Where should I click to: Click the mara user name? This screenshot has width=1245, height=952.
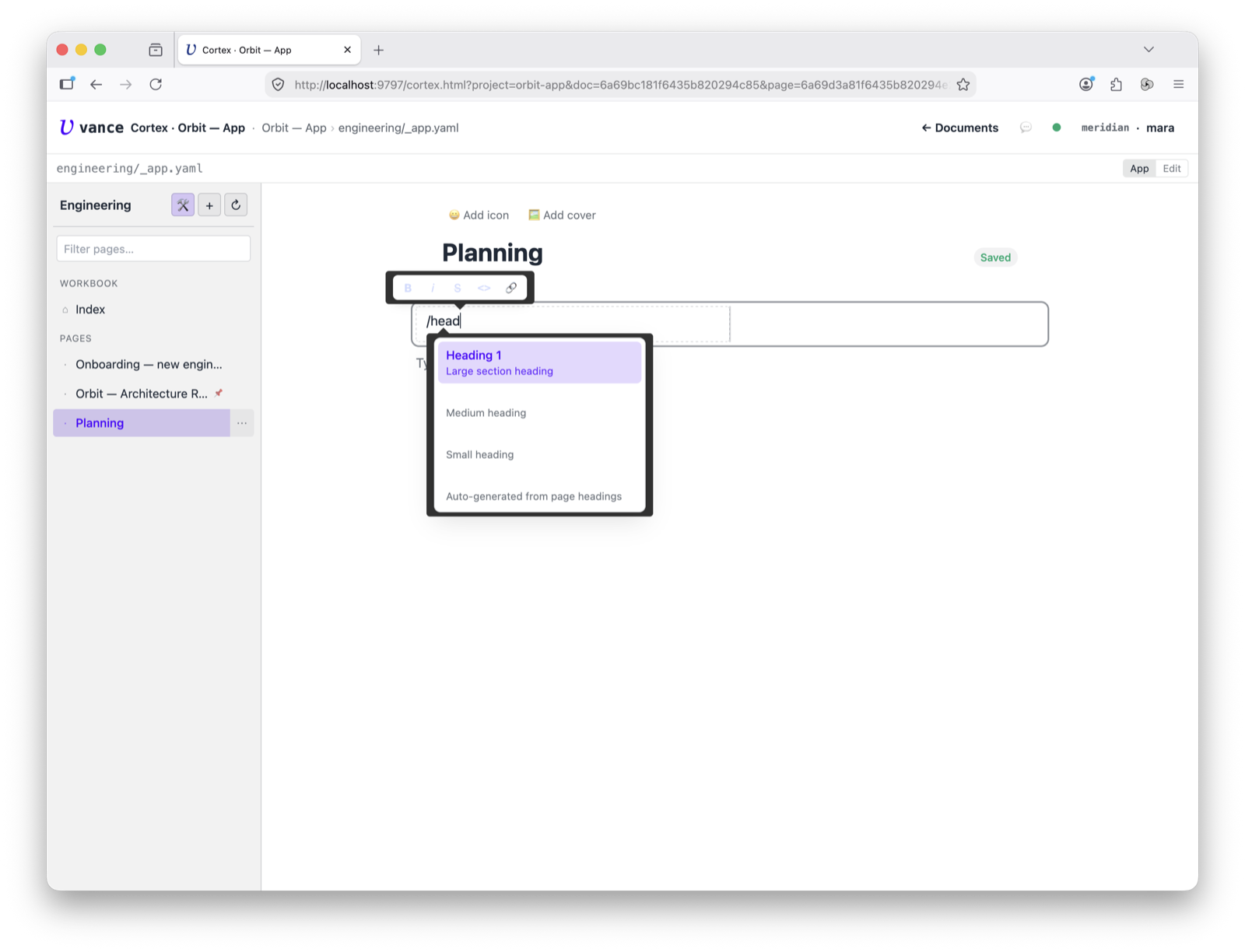(x=1160, y=128)
